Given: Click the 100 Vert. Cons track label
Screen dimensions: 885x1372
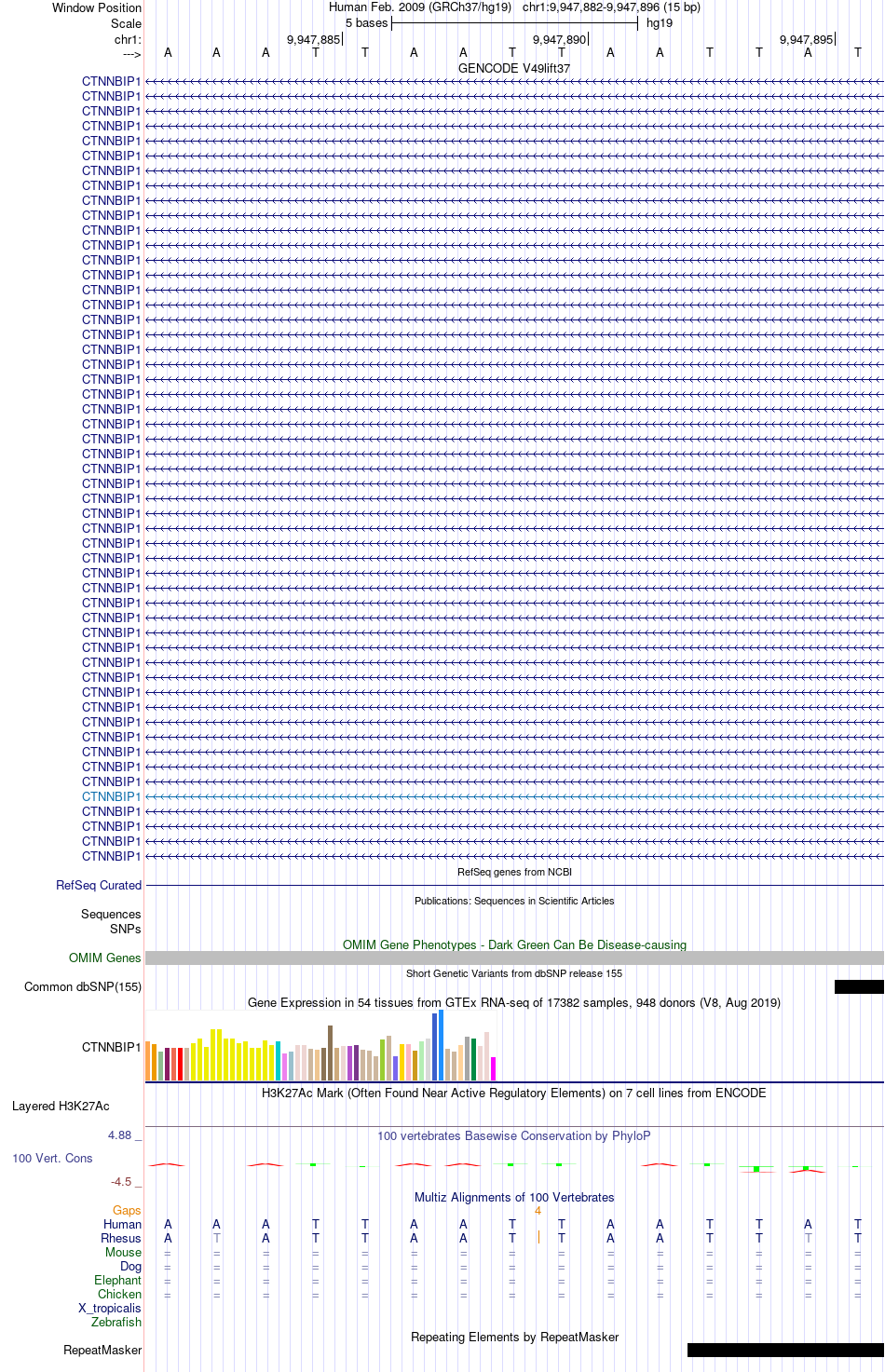Looking at the screenshot, I should click(x=52, y=1158).
